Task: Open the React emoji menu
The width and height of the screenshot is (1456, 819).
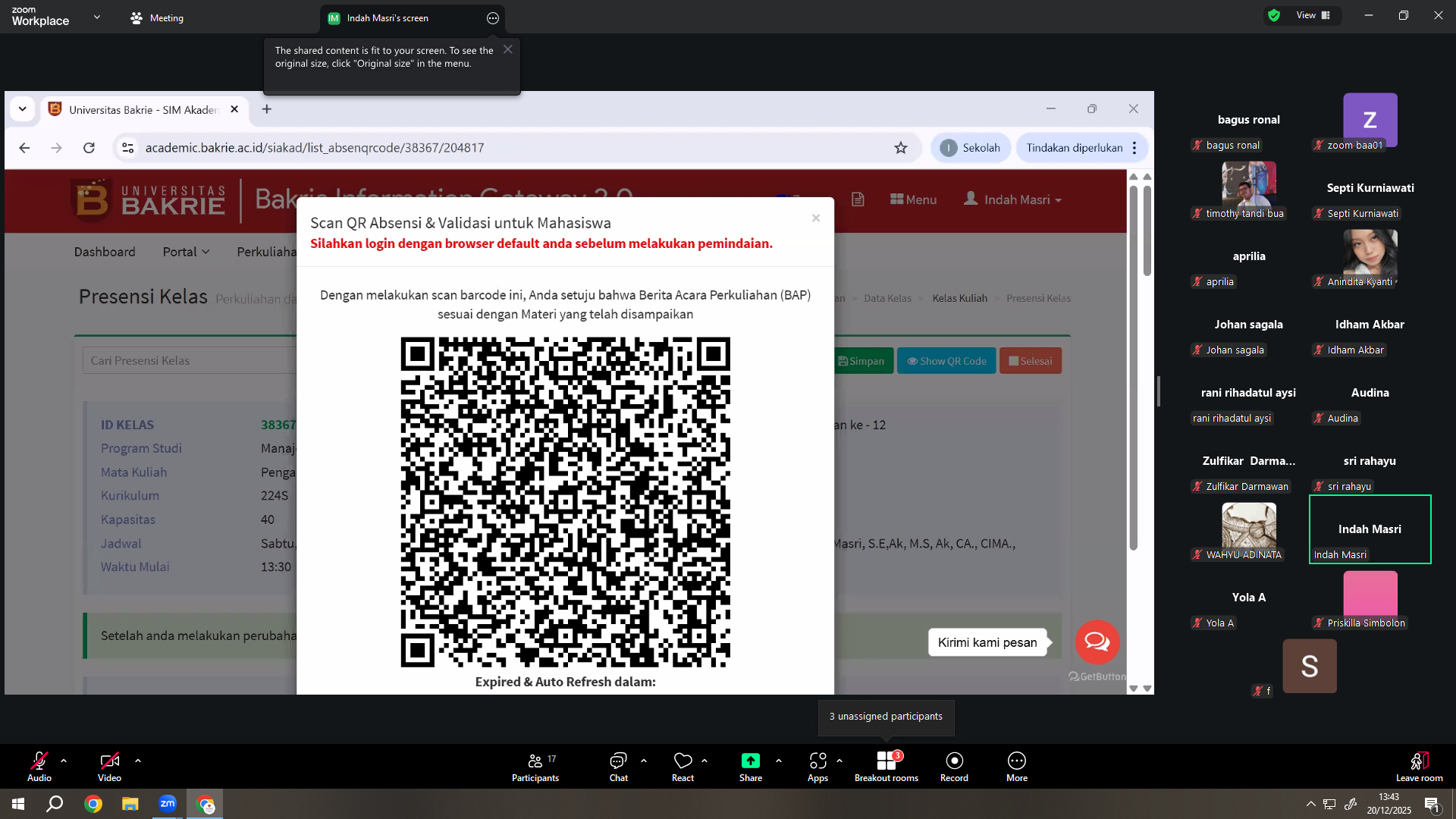Action: (682, 767)
